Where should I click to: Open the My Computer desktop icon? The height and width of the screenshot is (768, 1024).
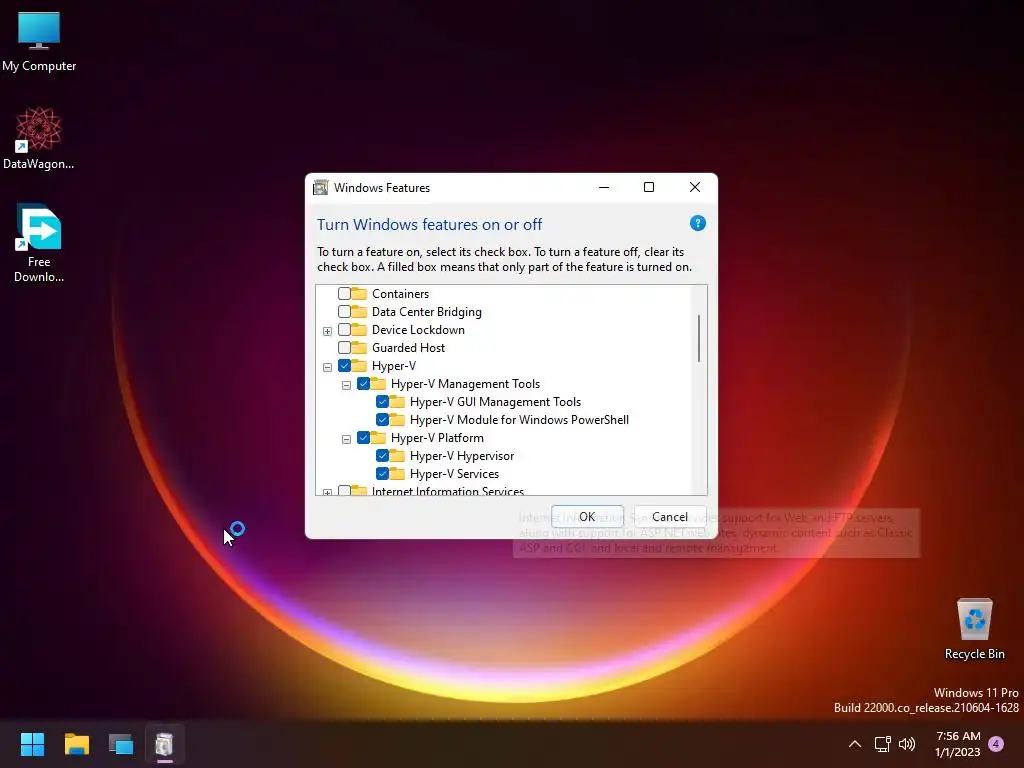pyautogui.click(x=39, y=41)
